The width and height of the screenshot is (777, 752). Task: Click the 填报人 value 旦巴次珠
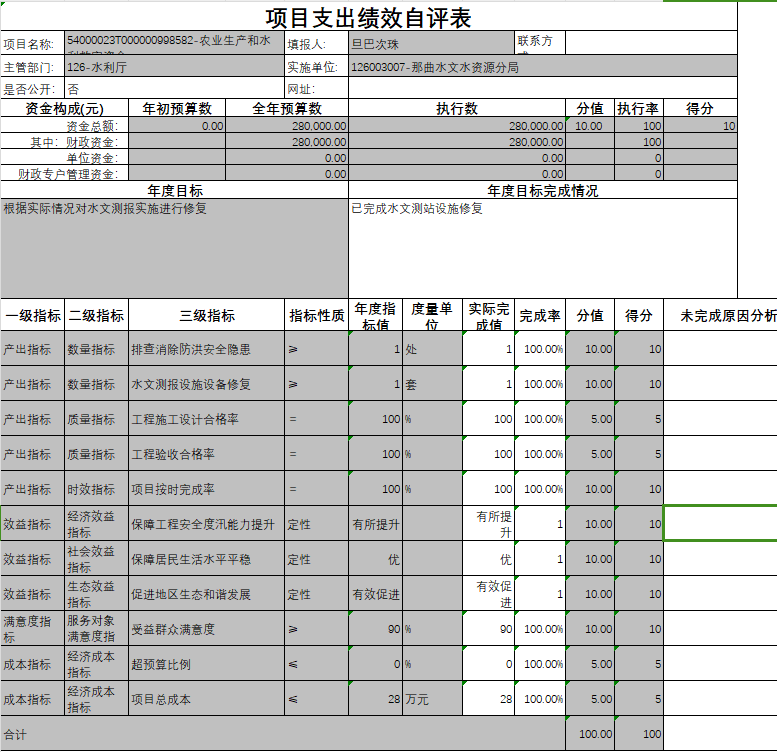430,44
